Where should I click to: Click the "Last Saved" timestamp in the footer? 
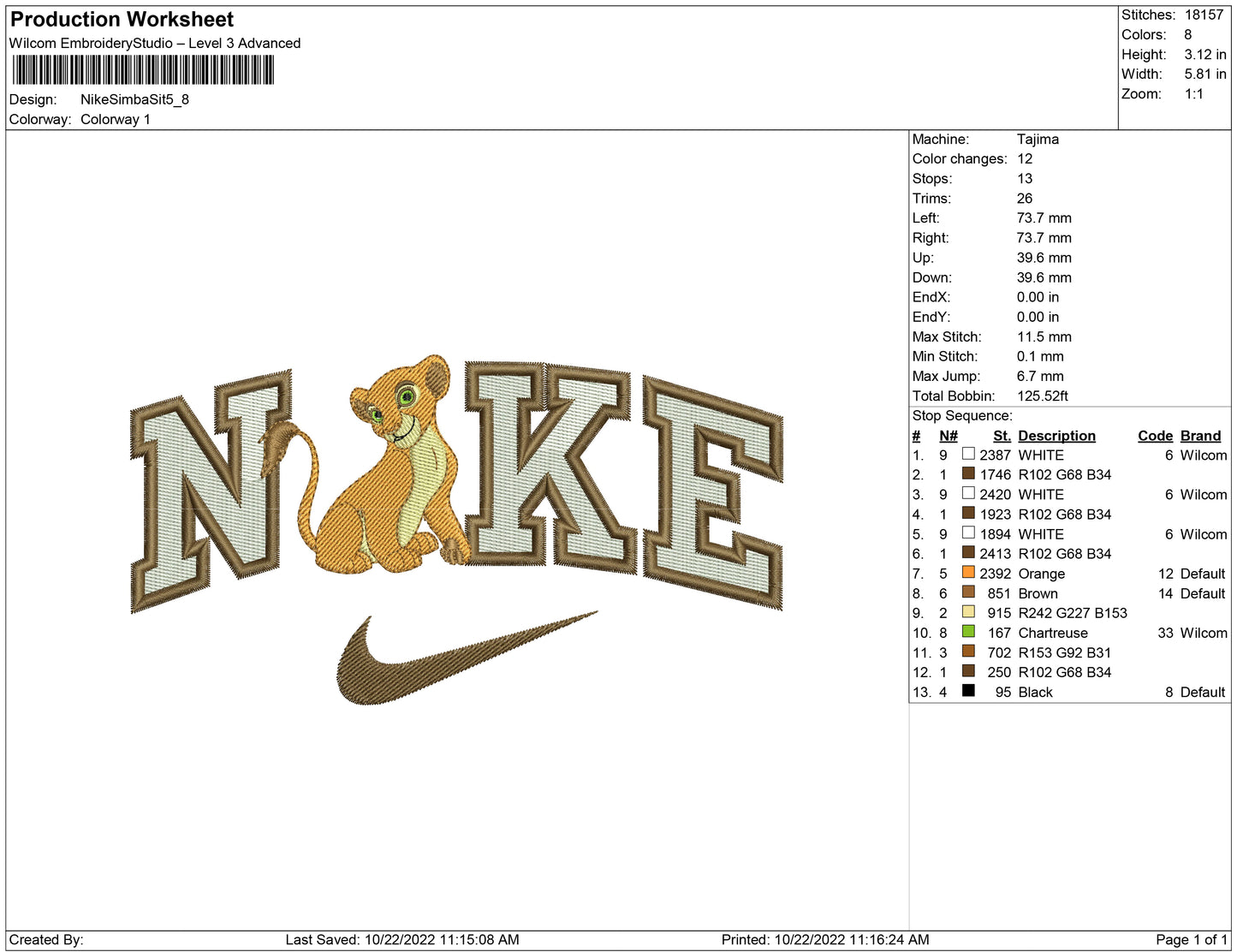[402, 940]
